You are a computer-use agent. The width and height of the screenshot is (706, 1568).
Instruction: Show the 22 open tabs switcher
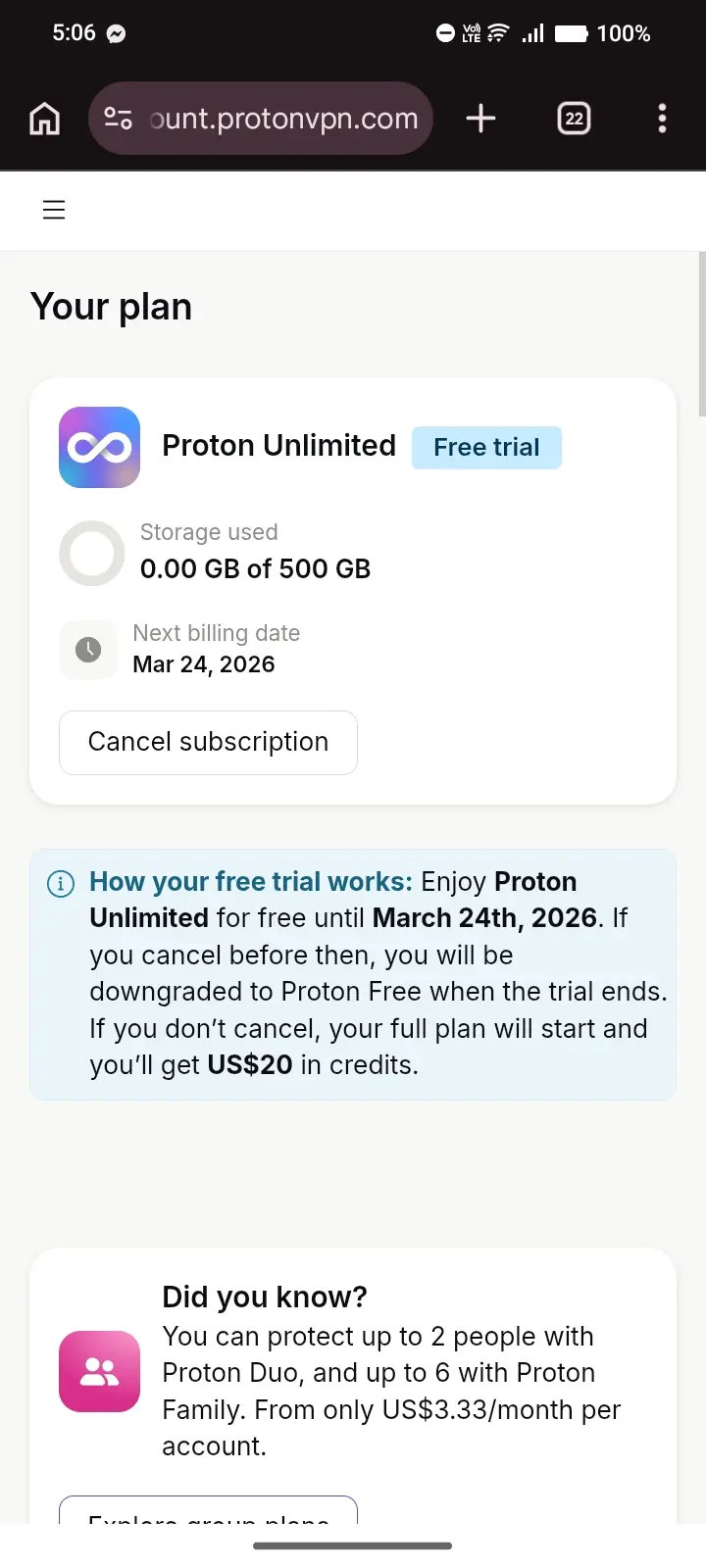574,119
